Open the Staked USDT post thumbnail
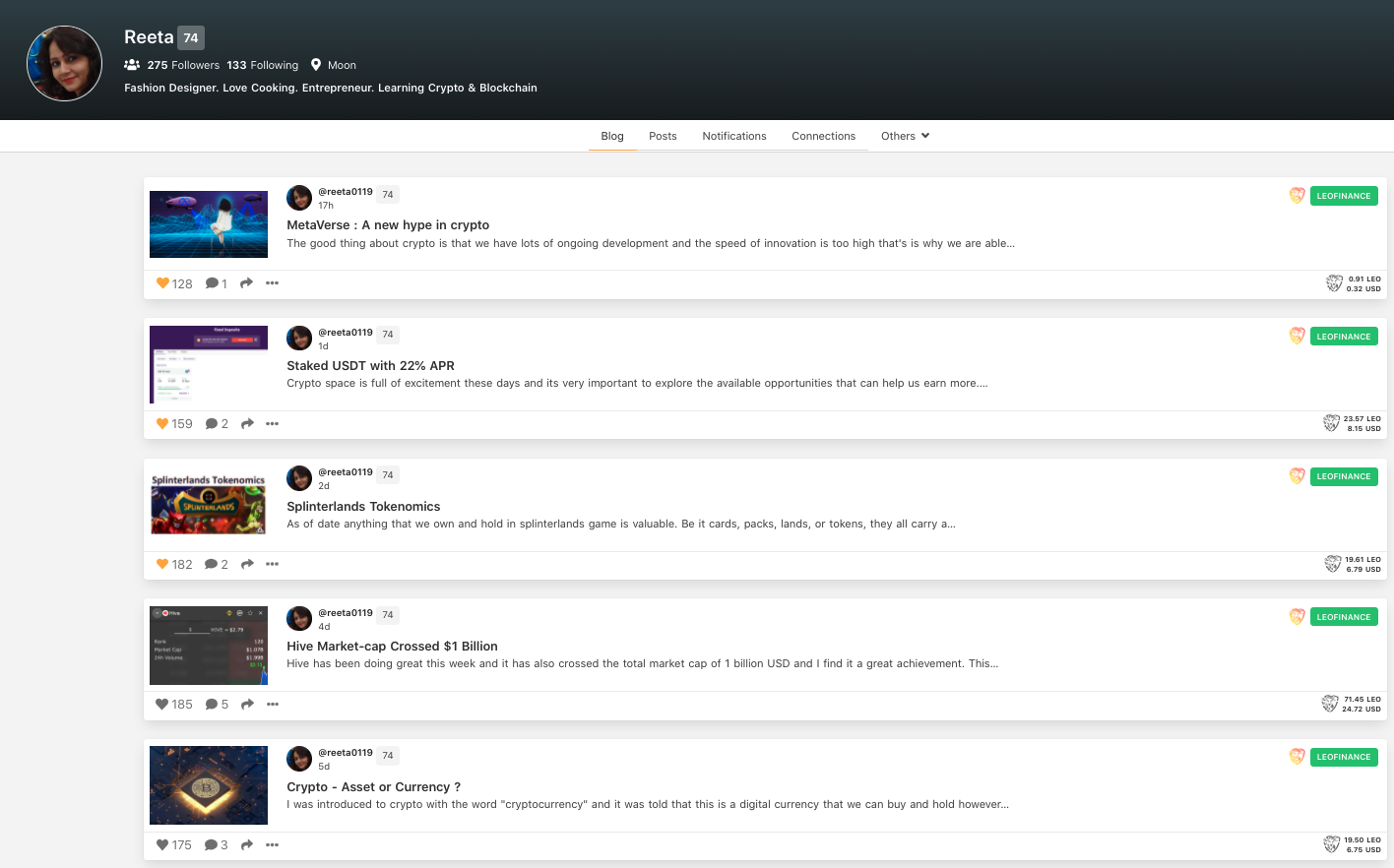 [209, 364]
